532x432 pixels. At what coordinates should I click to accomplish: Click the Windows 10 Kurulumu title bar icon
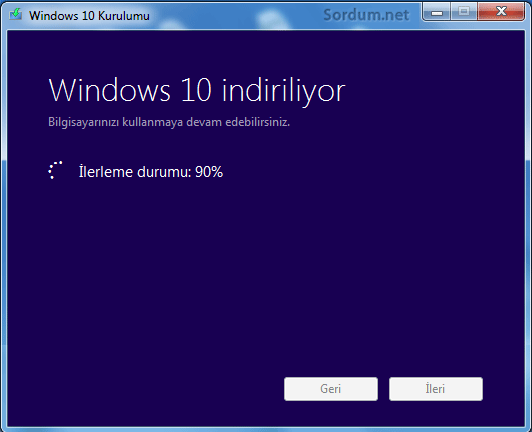pyautogui.click(x=16, y=14)
